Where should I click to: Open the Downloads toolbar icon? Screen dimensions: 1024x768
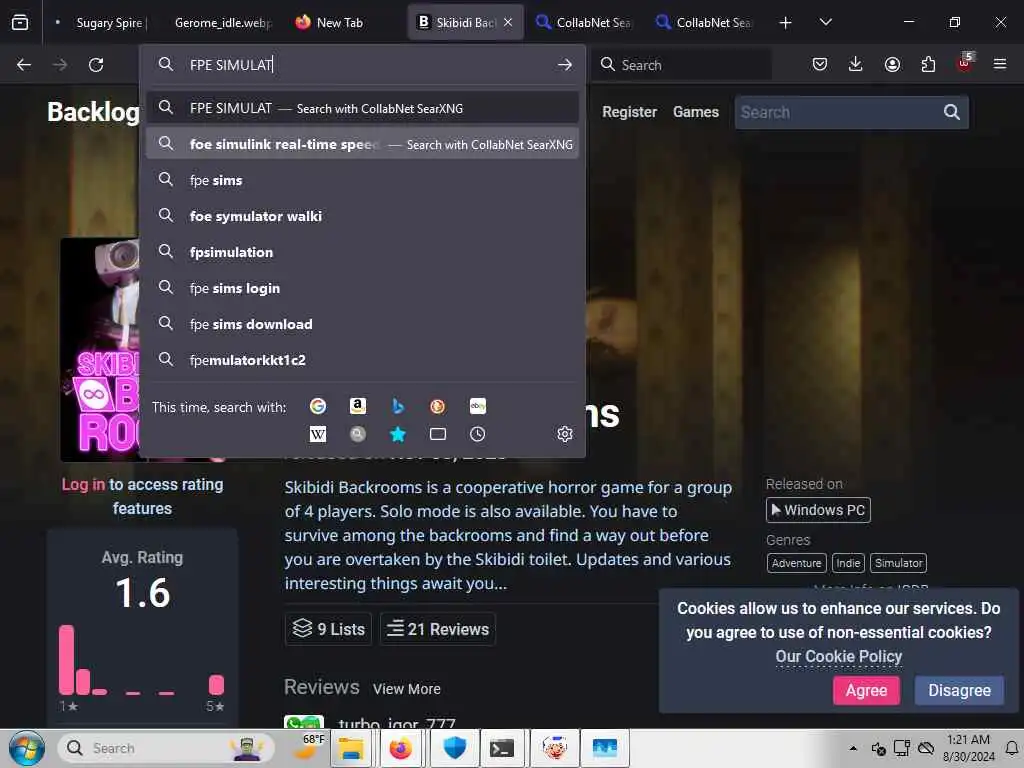(x=856, y=64)
